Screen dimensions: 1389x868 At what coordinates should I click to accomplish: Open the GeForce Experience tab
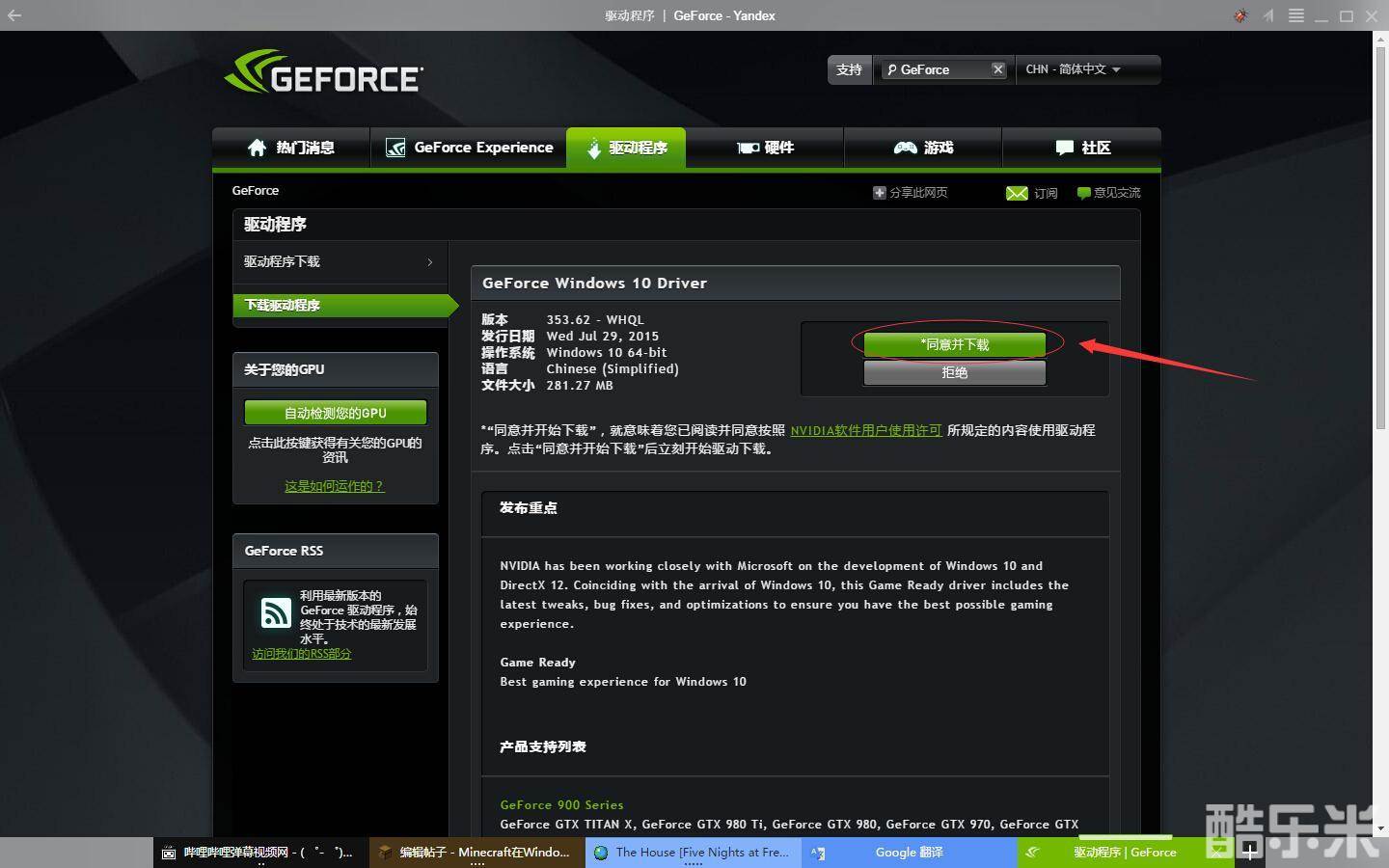469,148
